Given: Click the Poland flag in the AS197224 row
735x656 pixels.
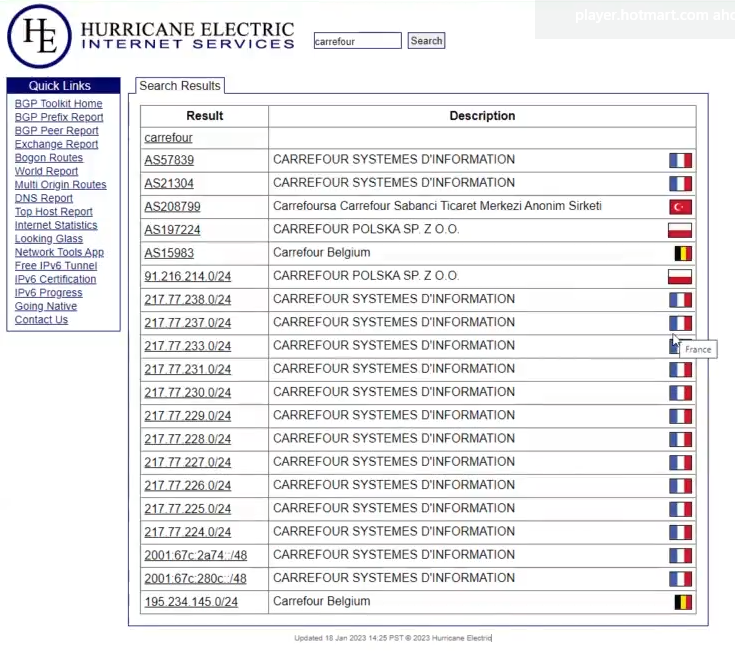Looking at the screenshot, I should click(x=680, y=230).
